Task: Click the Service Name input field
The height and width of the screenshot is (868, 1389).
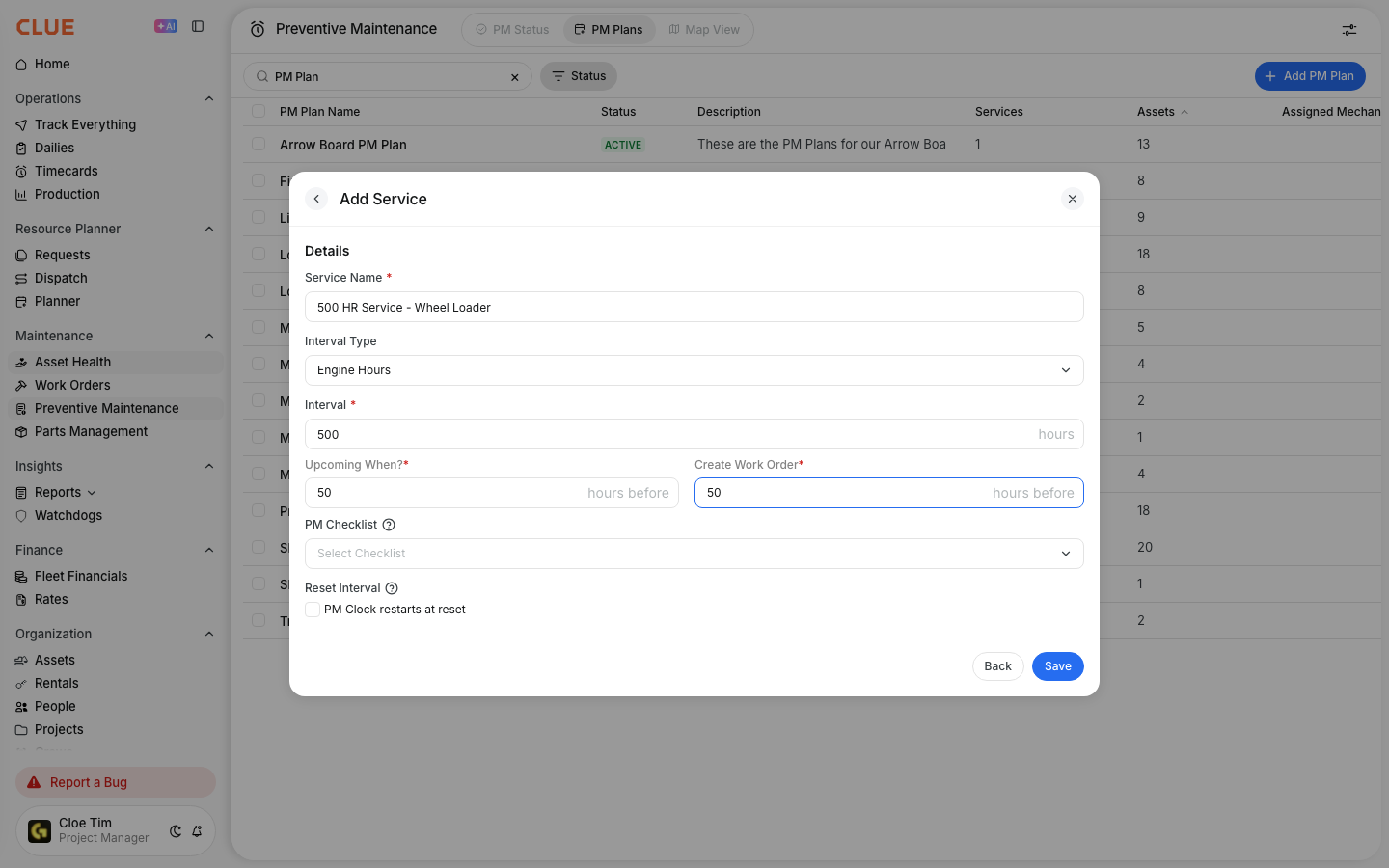Action: click(x=694, y=307)
